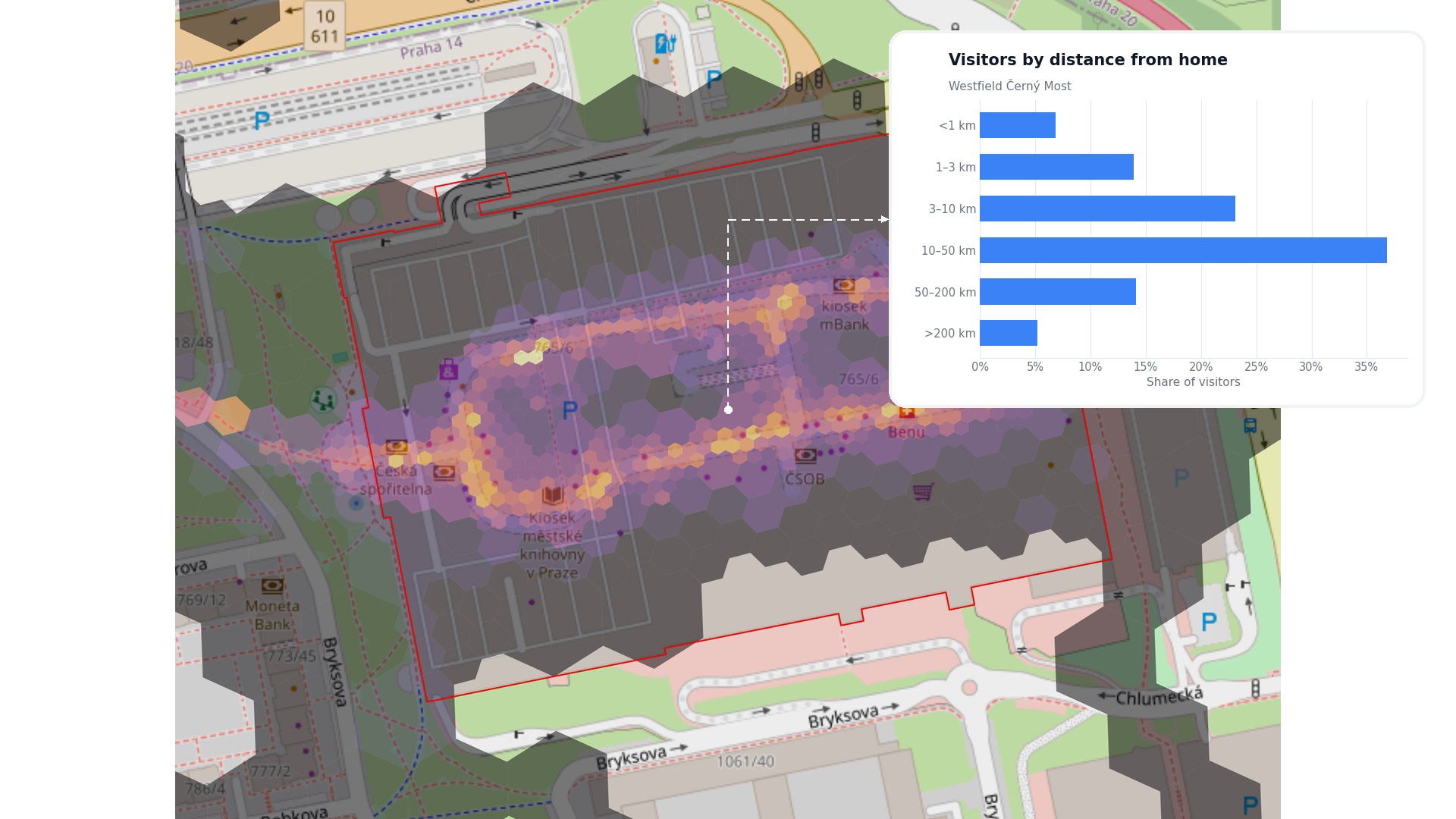Click the 50–200 km bar
This screenshot has height=819, width=1456.
(1058, 292)
